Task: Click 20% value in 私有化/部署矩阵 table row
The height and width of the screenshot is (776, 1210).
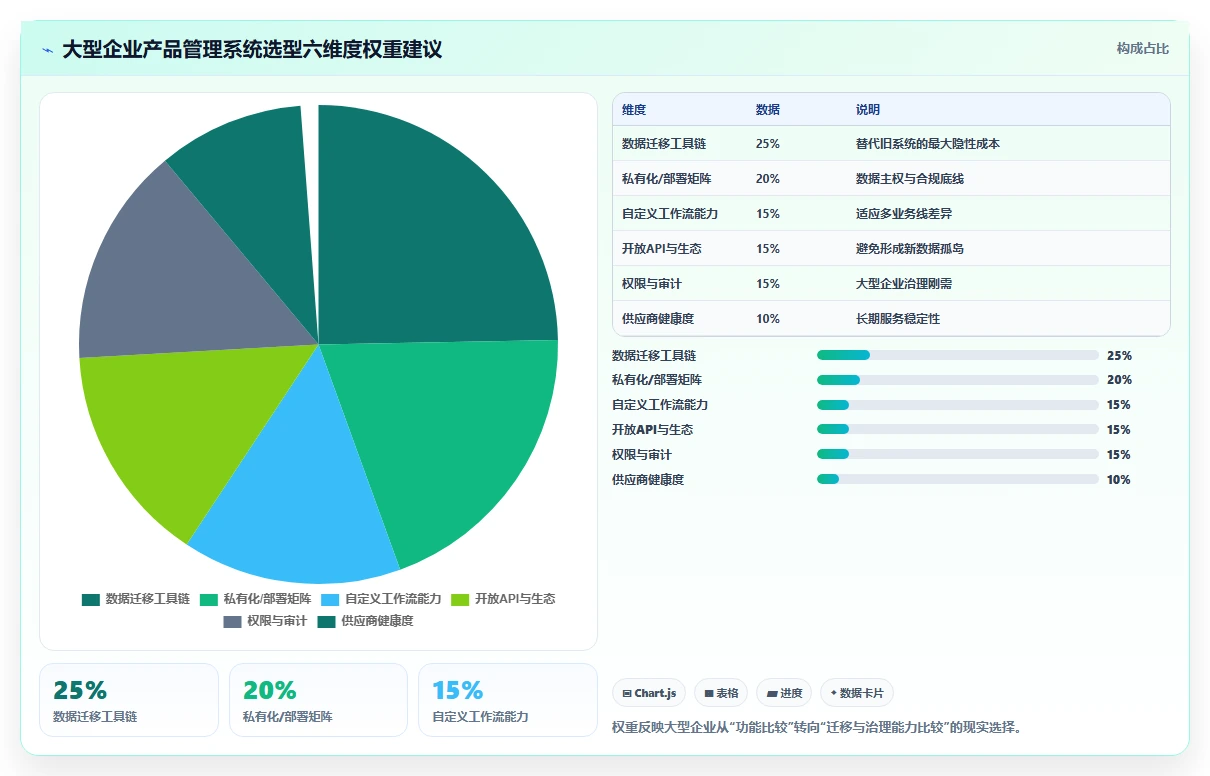Action: tap(768, 179)
